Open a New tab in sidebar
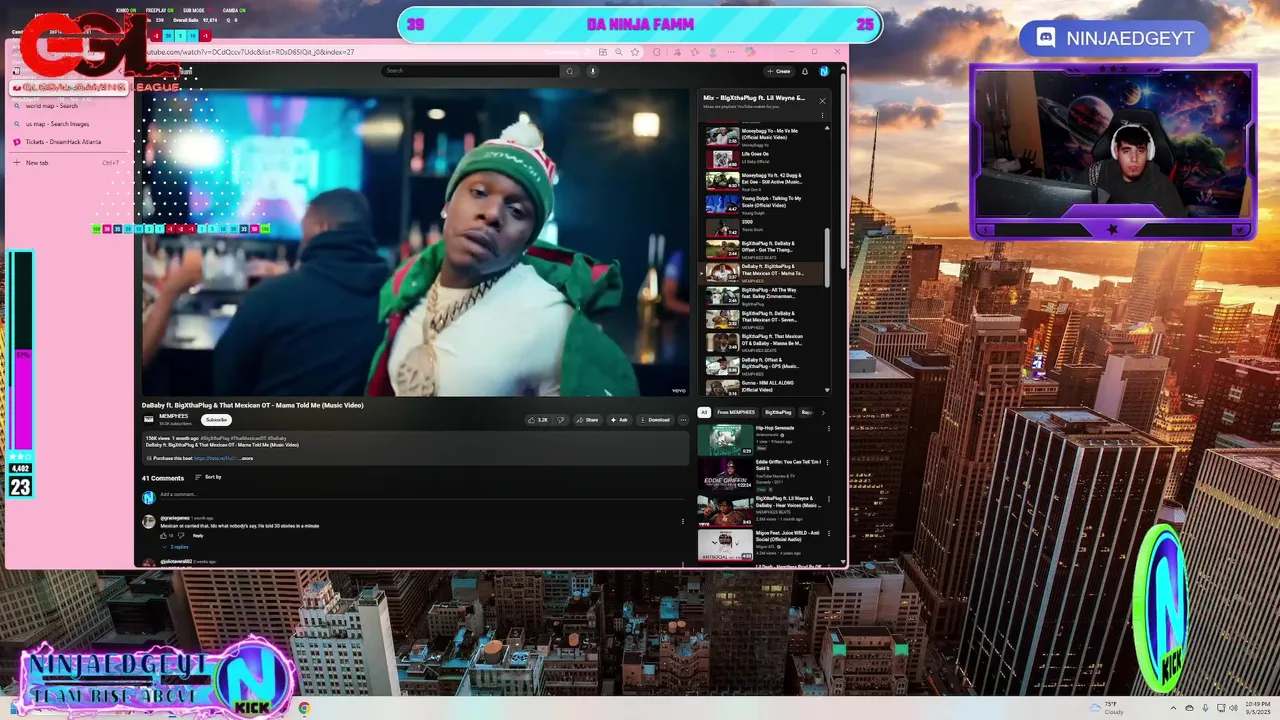The height and width of the screenshot is (720, 1280). click(x=68, y=162)
